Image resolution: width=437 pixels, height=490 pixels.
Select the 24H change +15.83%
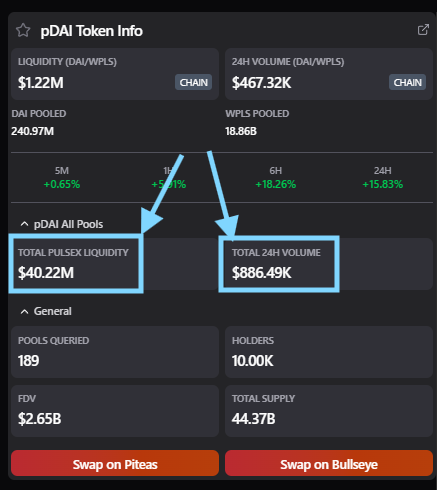pyautogui.click(x=383, y=184)
